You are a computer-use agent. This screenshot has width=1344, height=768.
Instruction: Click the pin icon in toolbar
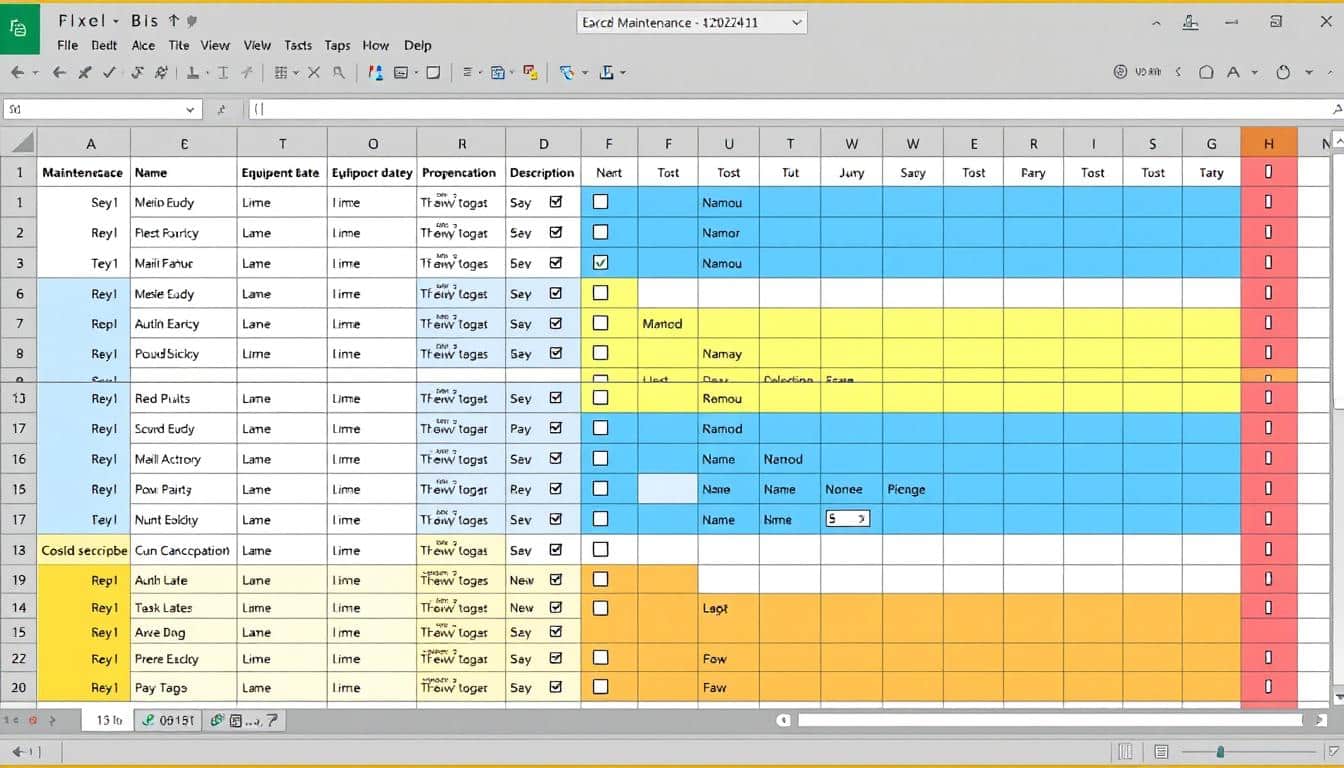tap(85, 73)
